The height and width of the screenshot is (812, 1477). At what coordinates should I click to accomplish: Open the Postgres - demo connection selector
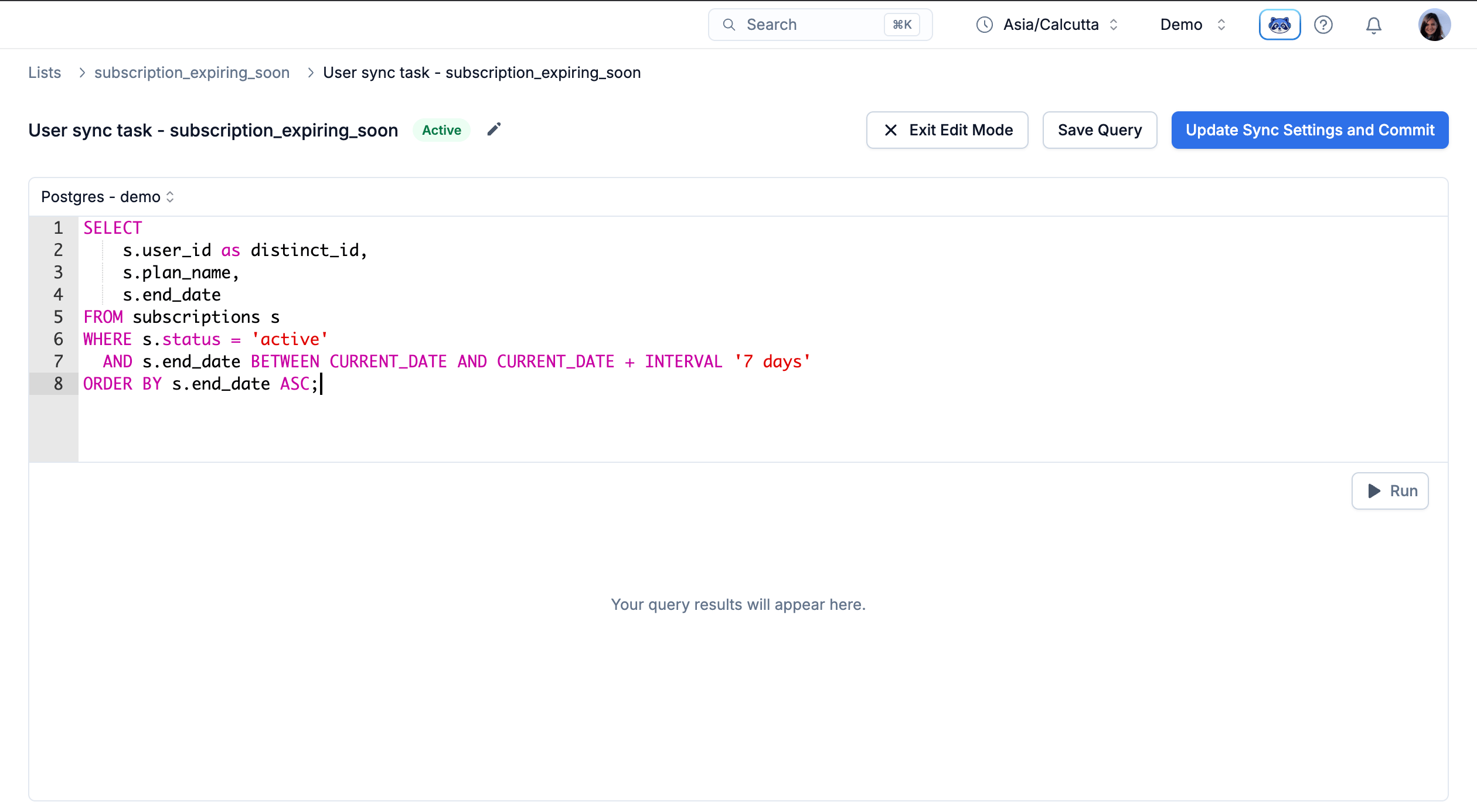click(x=108, y=197)
